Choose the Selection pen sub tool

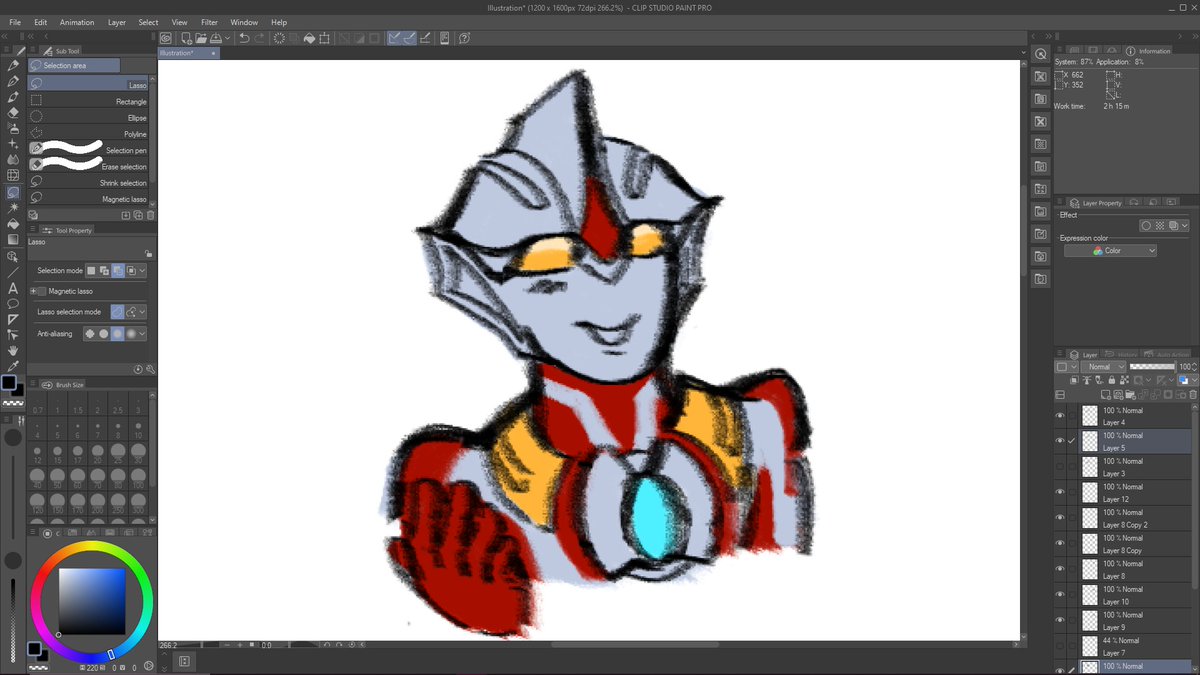(x=89, y=151)
